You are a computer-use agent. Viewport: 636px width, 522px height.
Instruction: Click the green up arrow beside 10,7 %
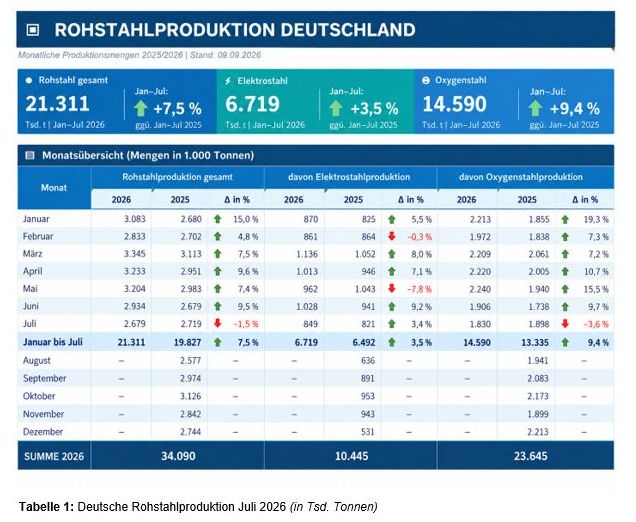pyautogui.click(x=565, y=271)
